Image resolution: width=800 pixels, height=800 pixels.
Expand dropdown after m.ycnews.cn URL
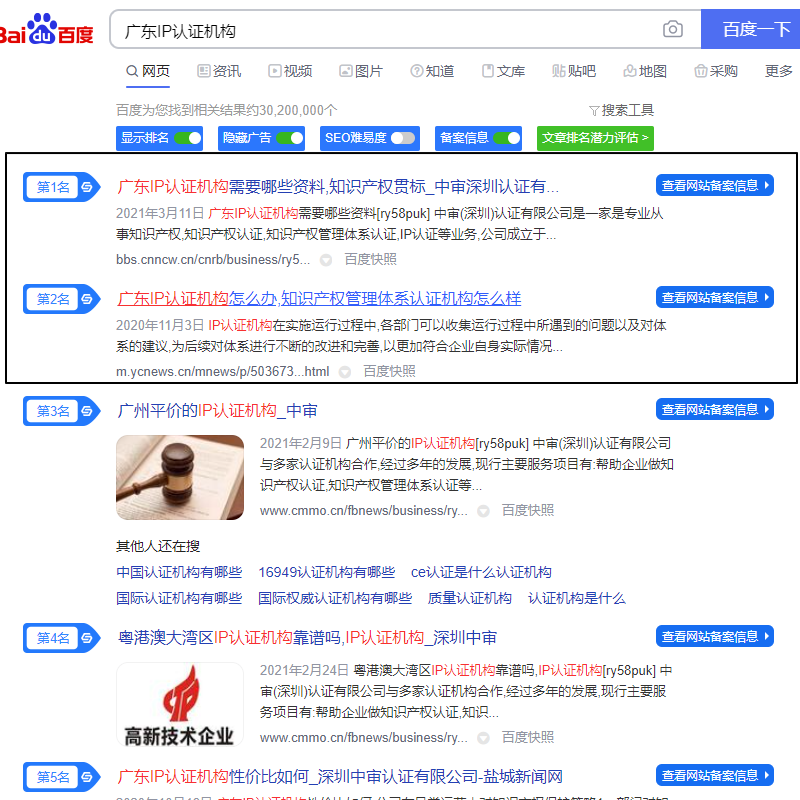[x=345, y=372]
